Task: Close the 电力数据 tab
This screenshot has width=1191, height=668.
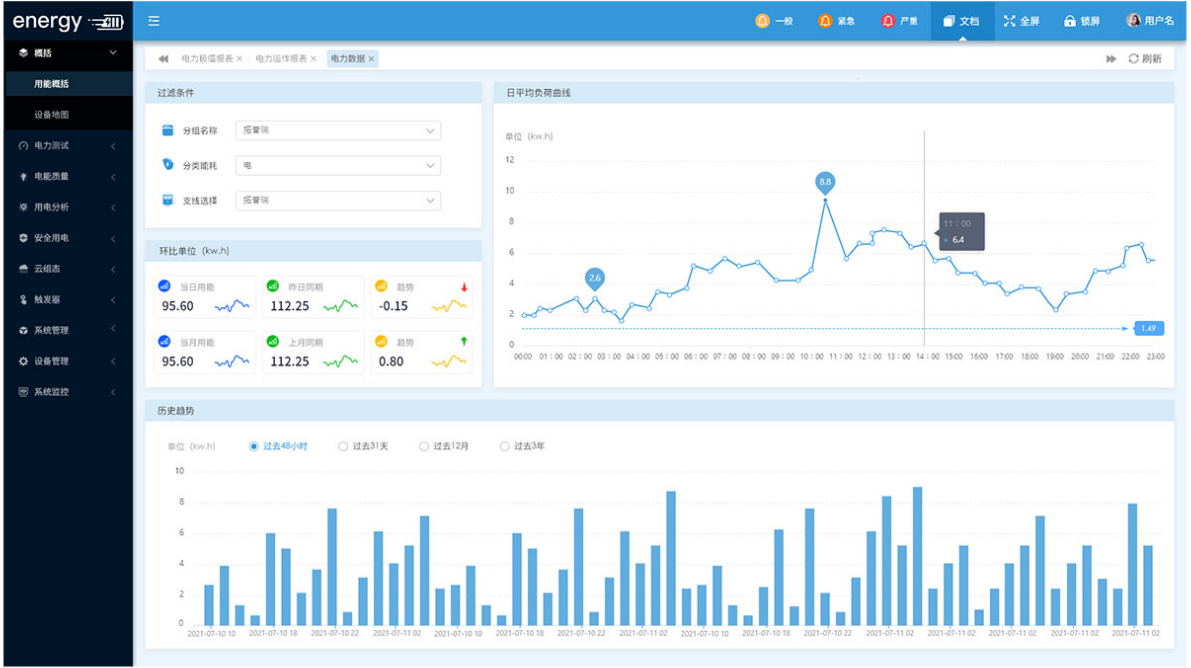Action: [x=372, y=59]
